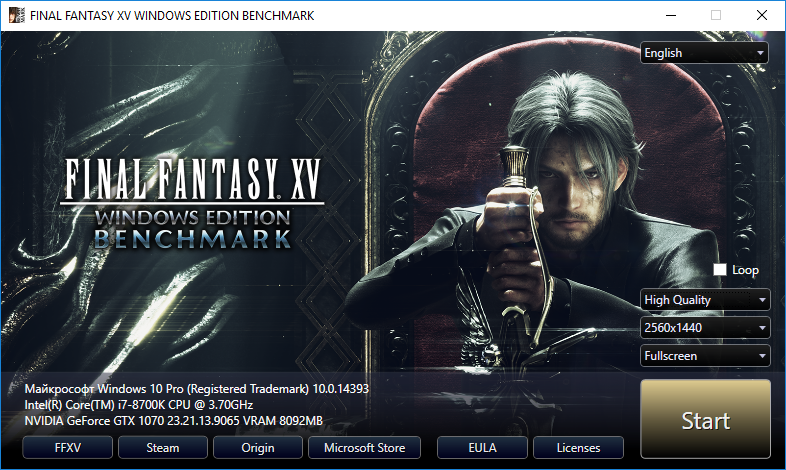Click the Origin store button
This screenshot has width=786, height=470.
[258, 447]
